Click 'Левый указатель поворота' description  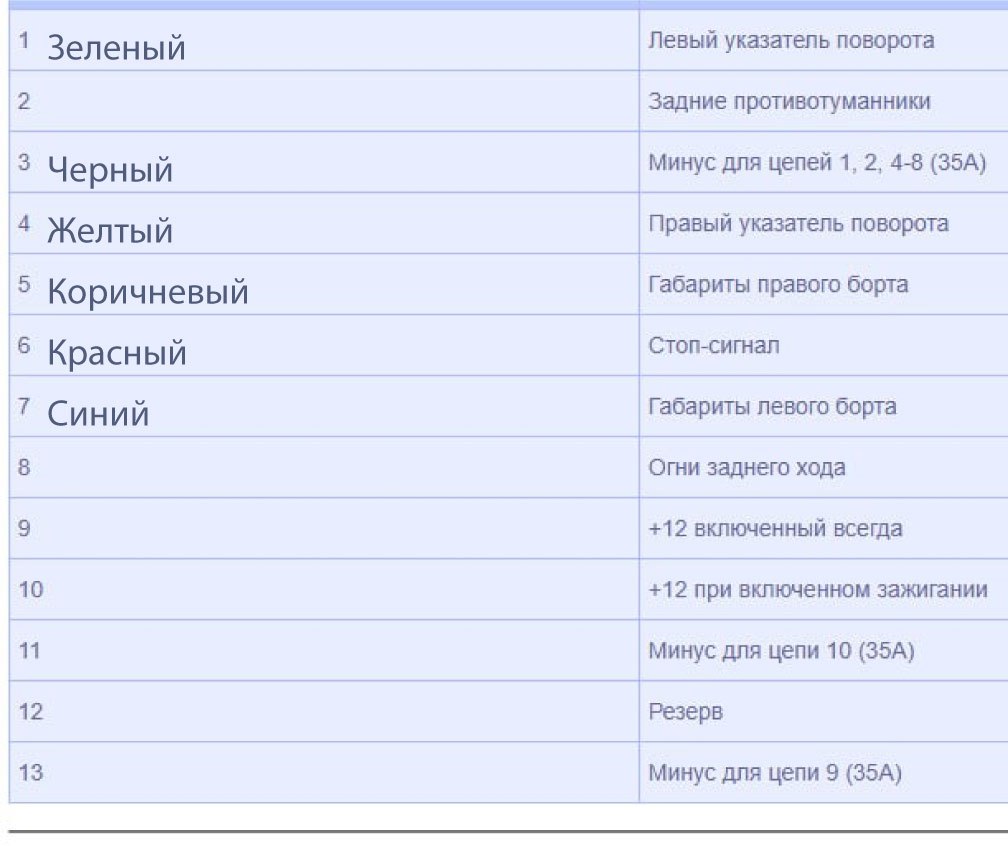point(791,40)
